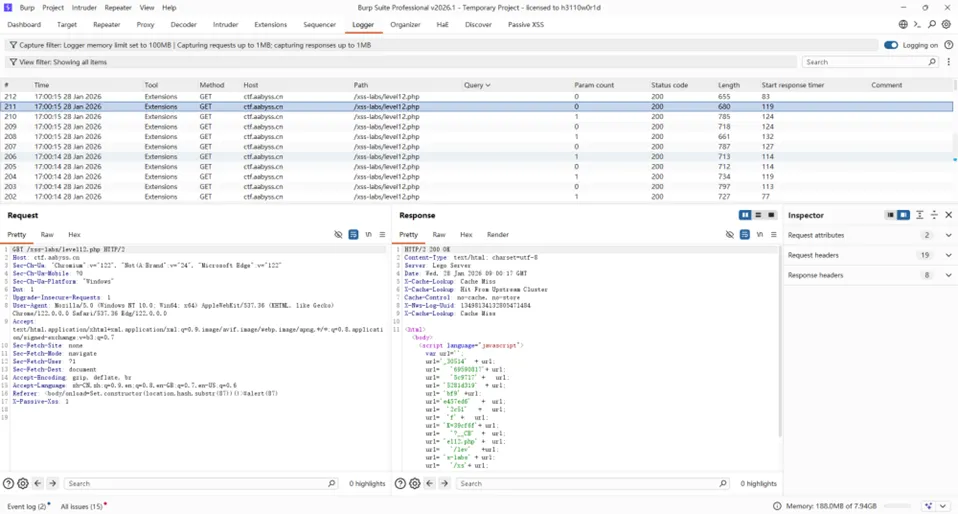Expand Response headers section
This screenshot has height=514, width=958.
click(949, 276)
